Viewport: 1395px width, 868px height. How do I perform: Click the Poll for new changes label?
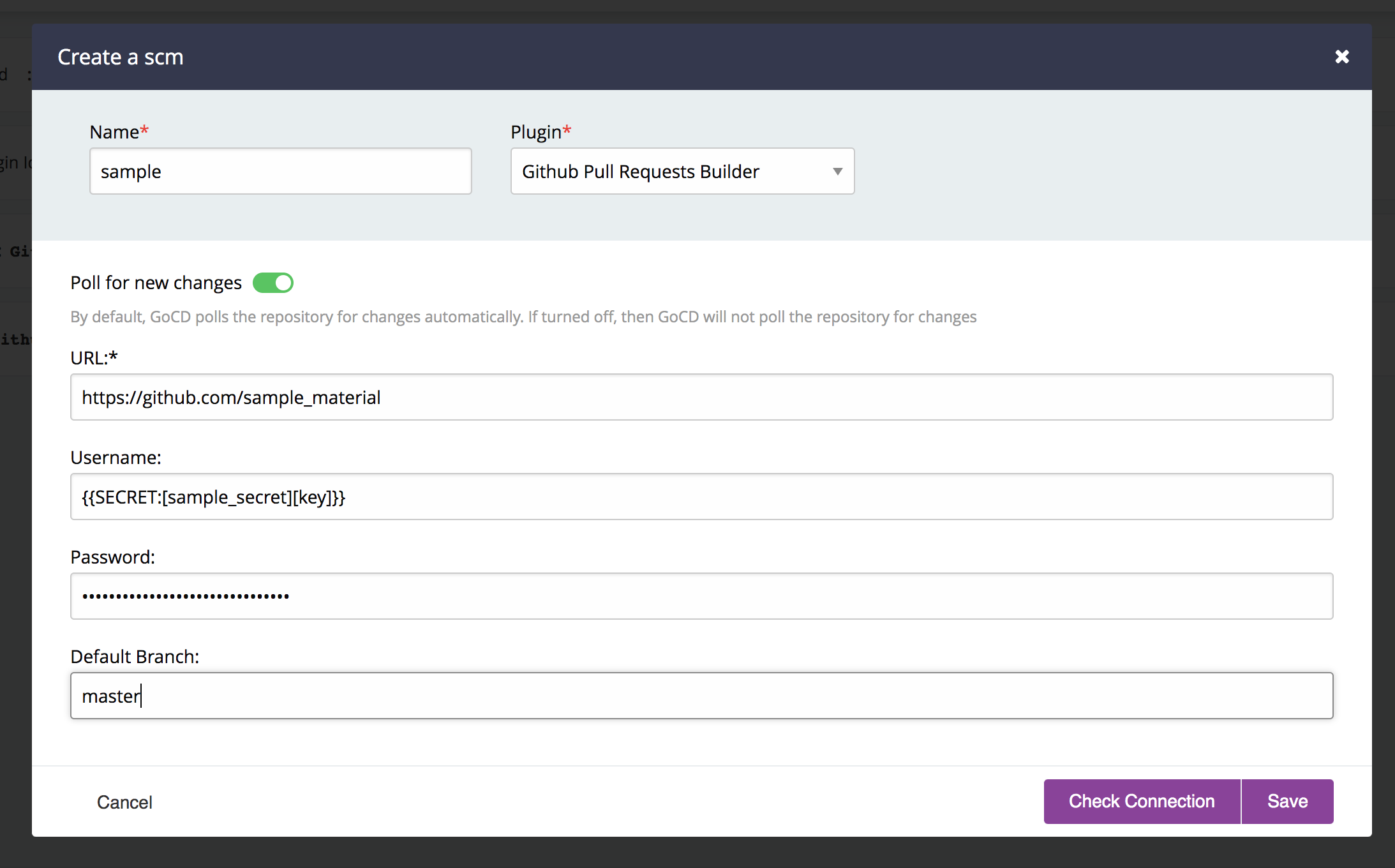coord(156,283)
